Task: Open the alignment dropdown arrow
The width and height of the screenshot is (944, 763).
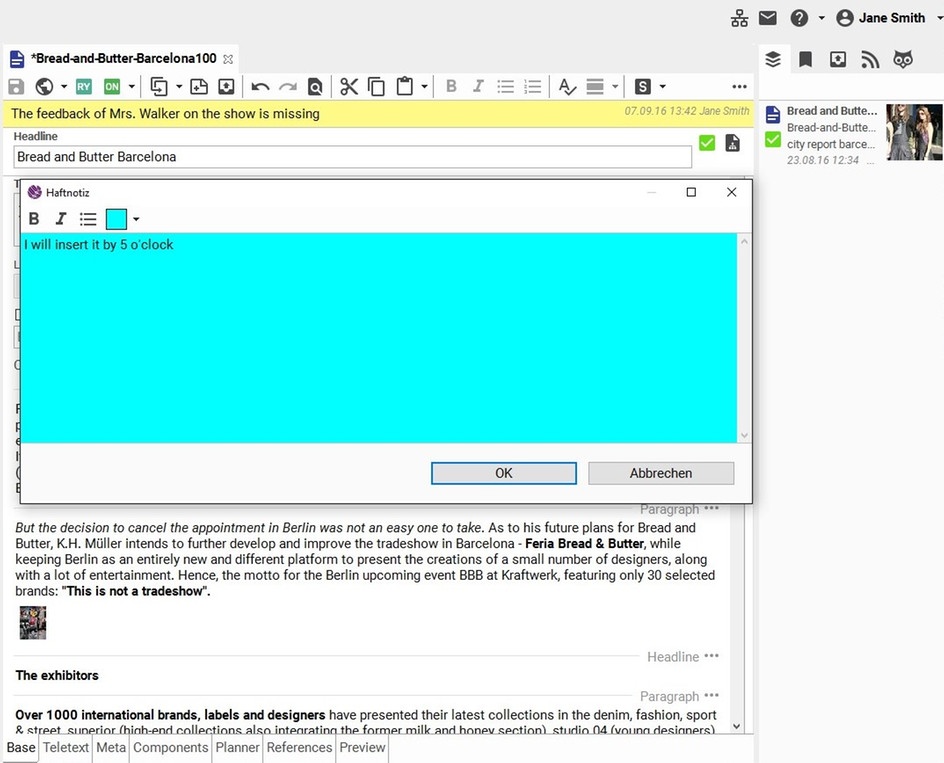Action: click(615, 87)
